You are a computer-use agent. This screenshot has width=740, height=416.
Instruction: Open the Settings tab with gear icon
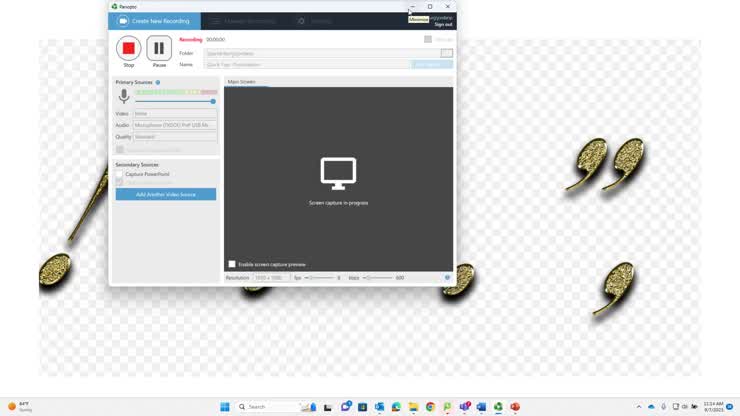point(315,21)
